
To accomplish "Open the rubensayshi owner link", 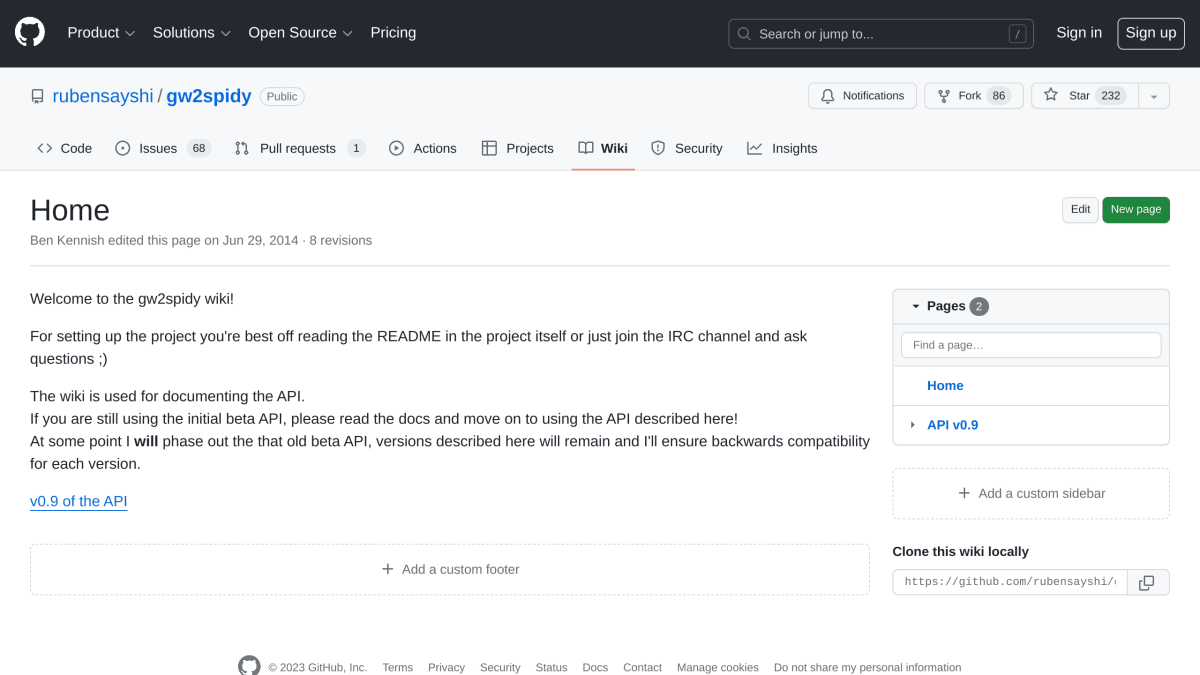I will pos(103,97).
